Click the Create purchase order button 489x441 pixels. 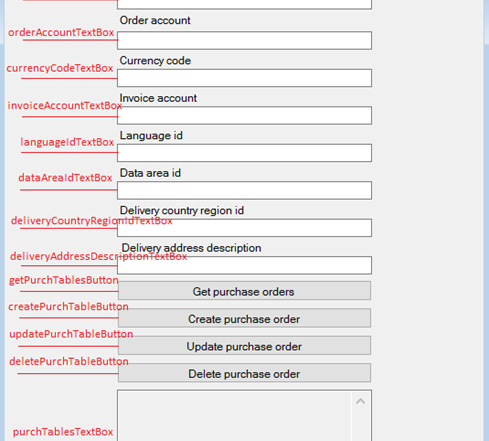pyautogui.click(x=244, y=318)
